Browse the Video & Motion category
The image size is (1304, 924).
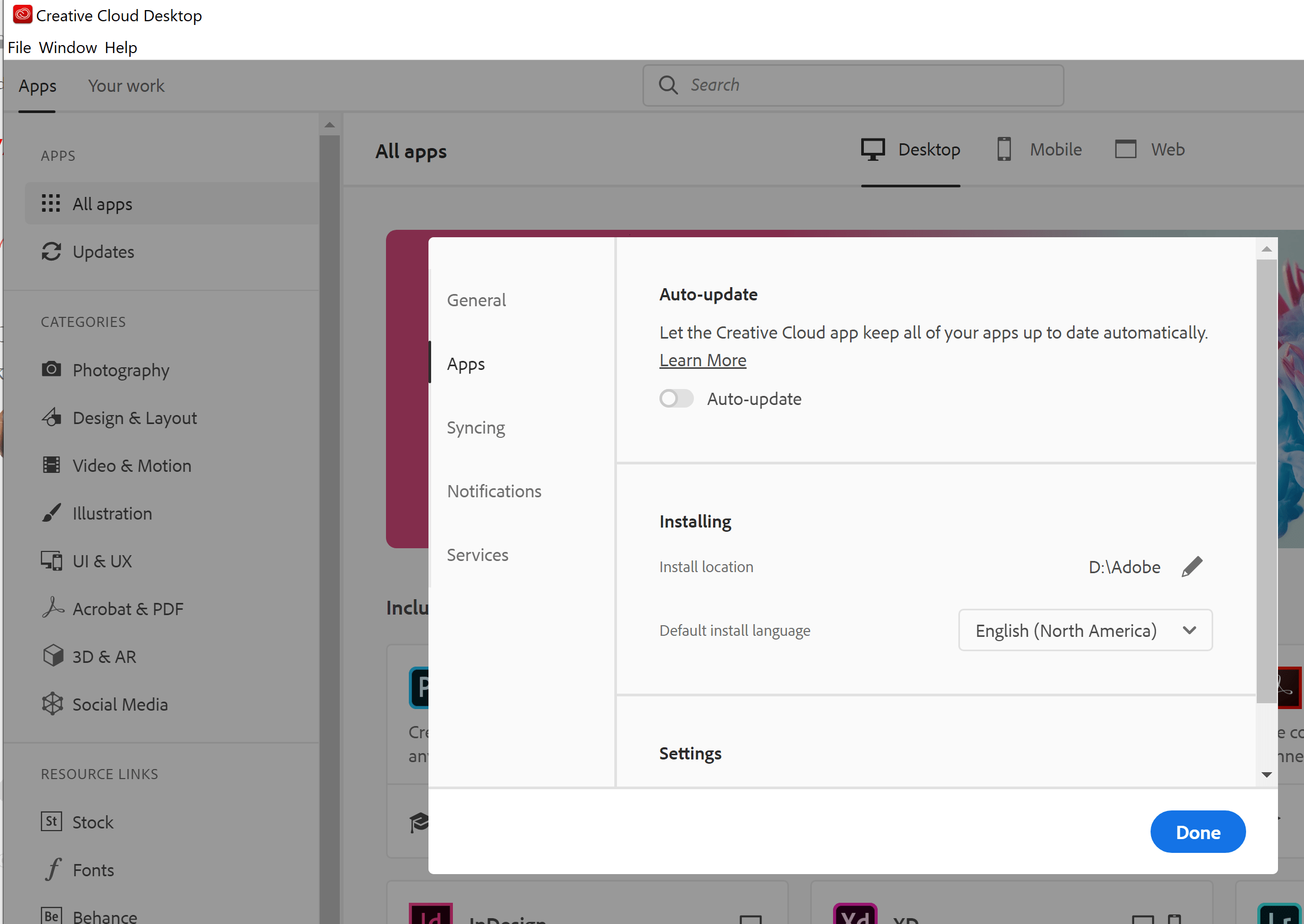(x=132, y=465)
